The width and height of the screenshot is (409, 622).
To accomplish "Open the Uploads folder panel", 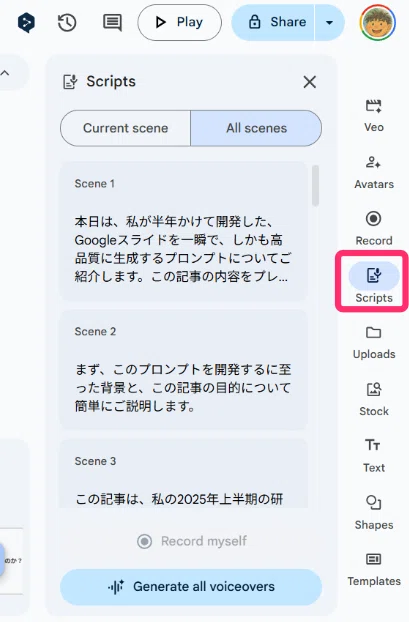I will point(374,343).
